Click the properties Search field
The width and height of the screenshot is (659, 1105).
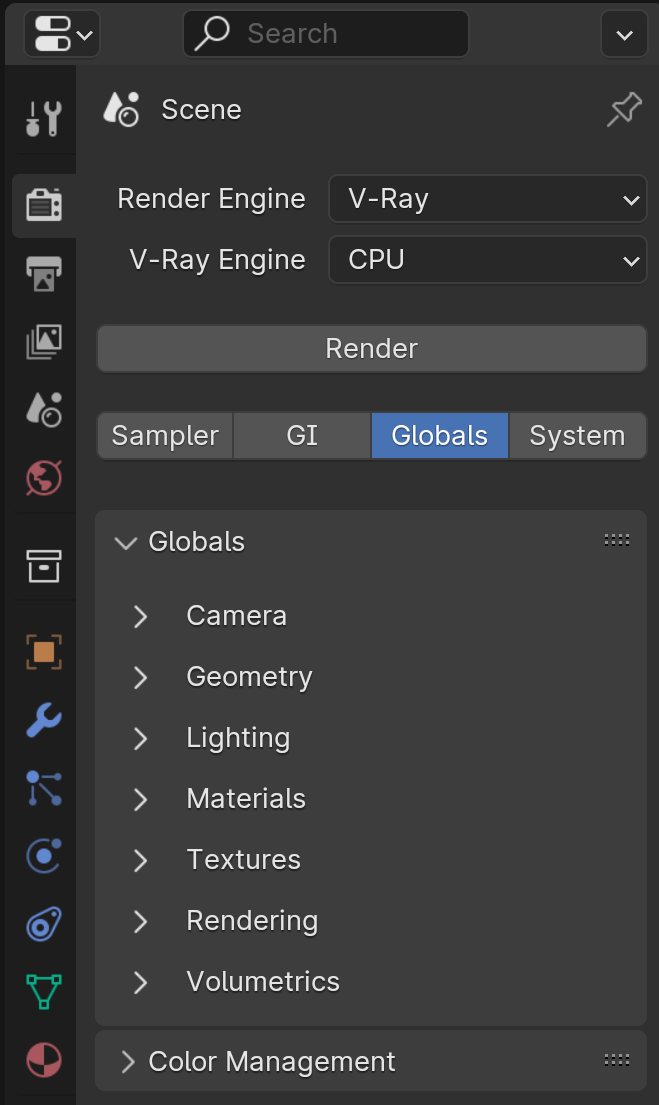(x=326, y=34)
